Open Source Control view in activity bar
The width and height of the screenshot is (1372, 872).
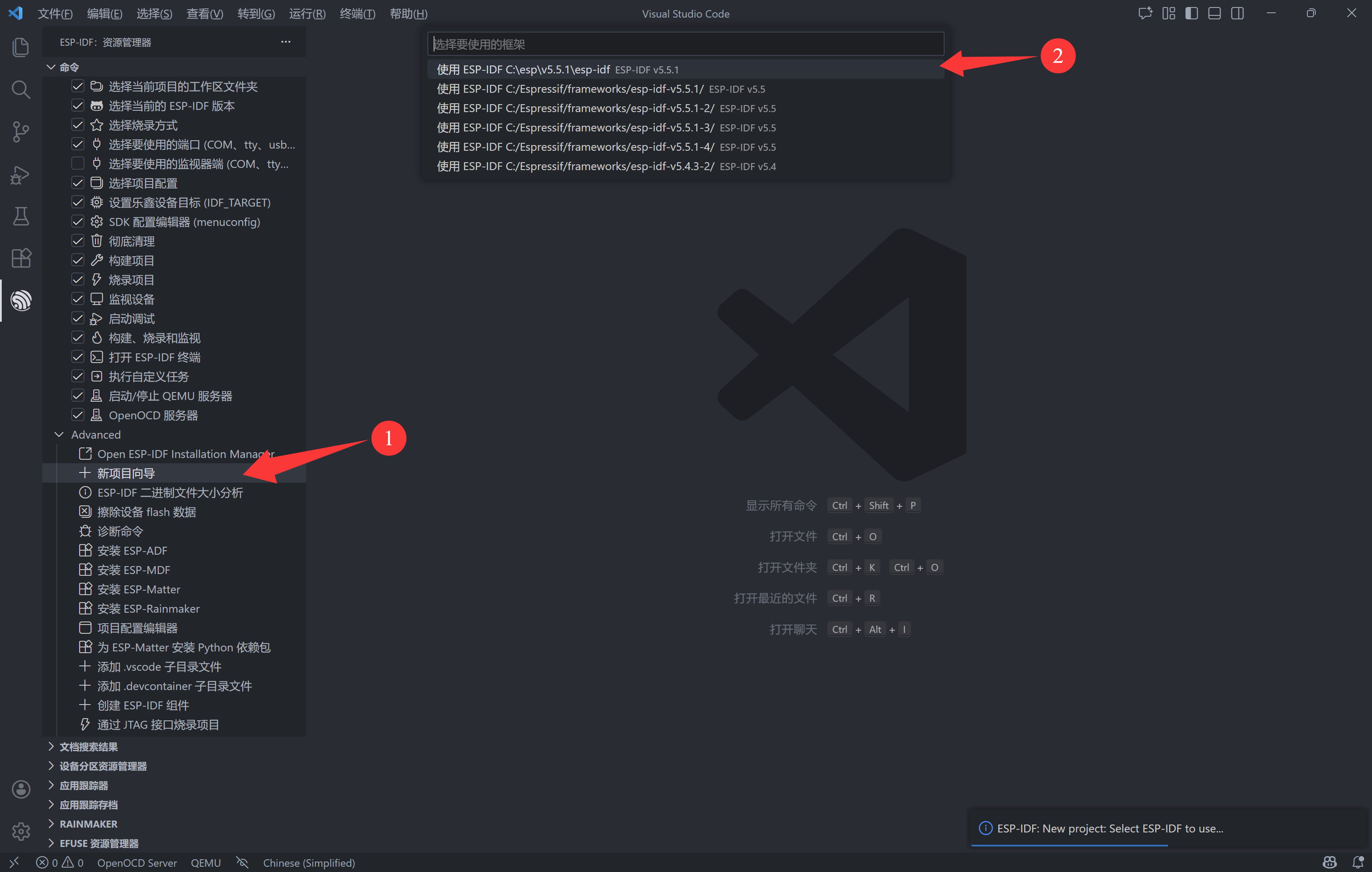pyautogui.click(x=21, y=131)
